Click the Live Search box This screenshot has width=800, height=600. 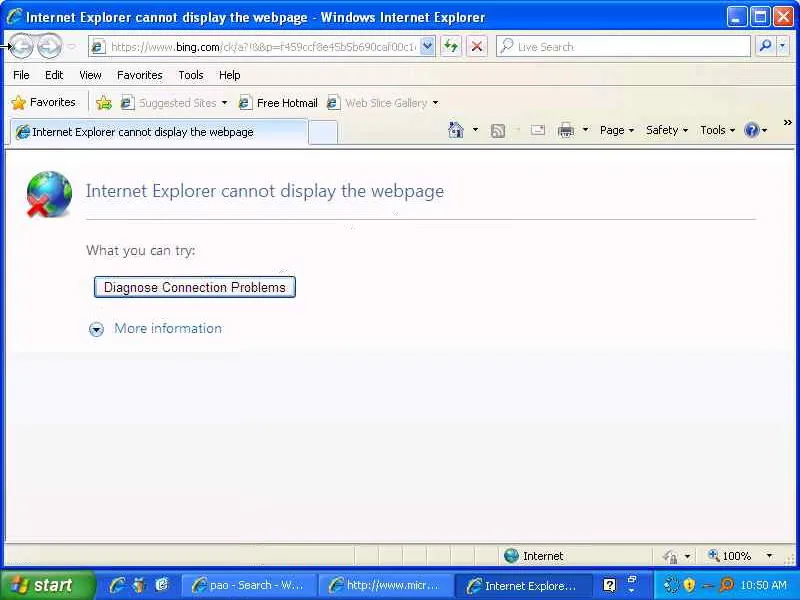pyautogui.click(x=623, y=46)
